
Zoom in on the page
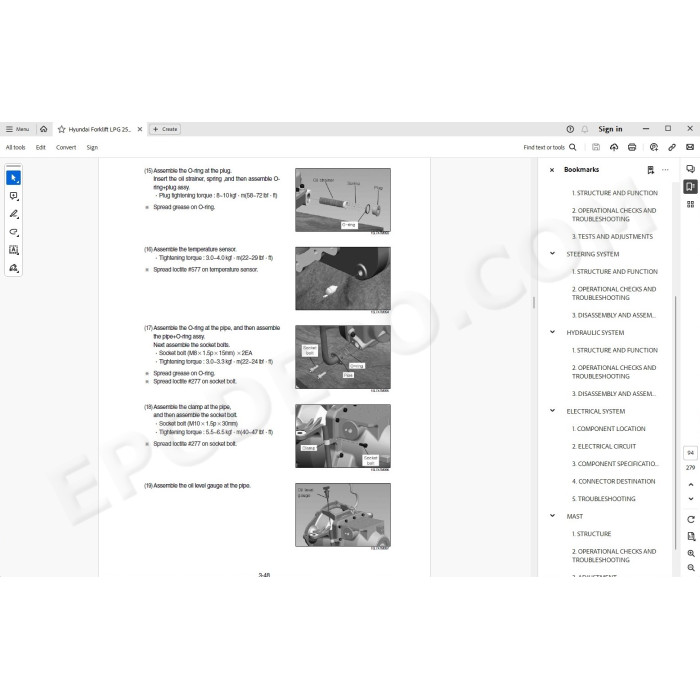pyautogui.click(x=691, y=553)
